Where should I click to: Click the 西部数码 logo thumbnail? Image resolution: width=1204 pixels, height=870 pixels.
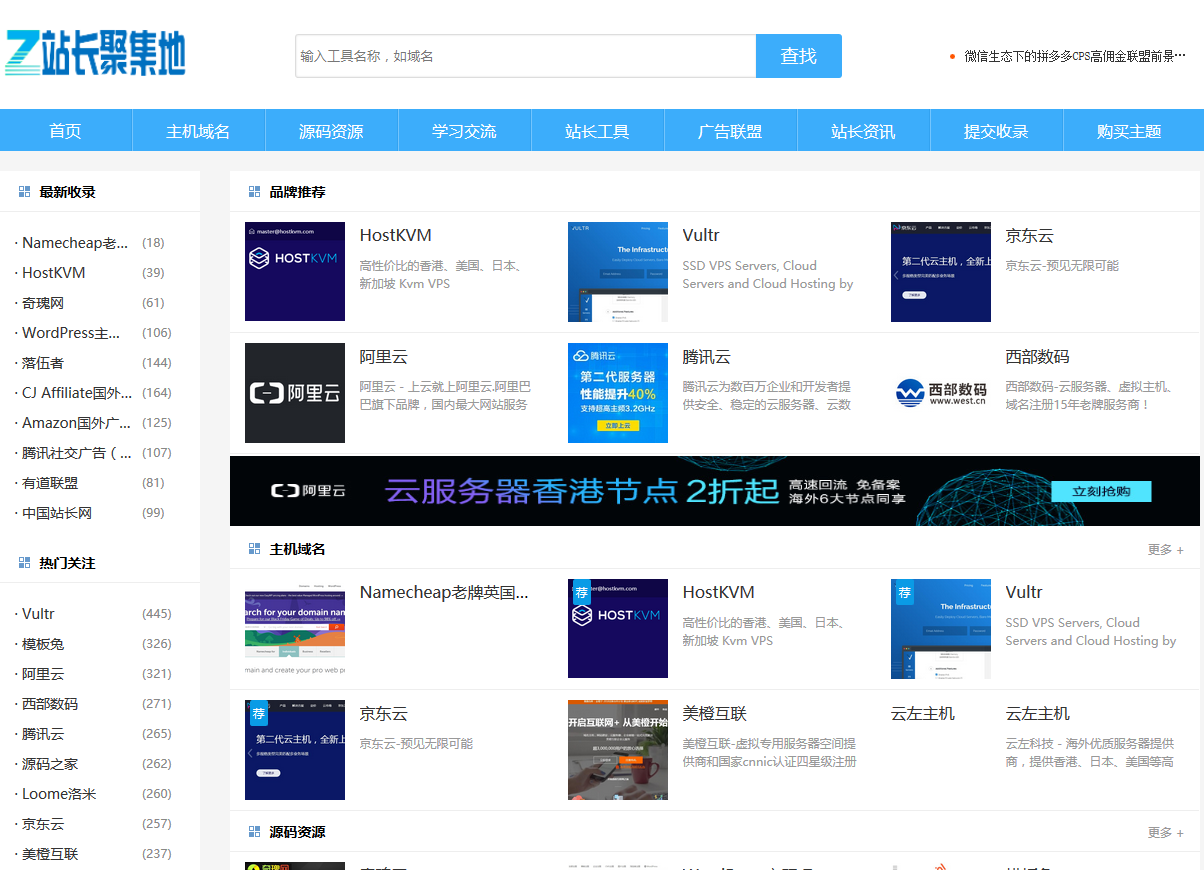pos(941,393)
